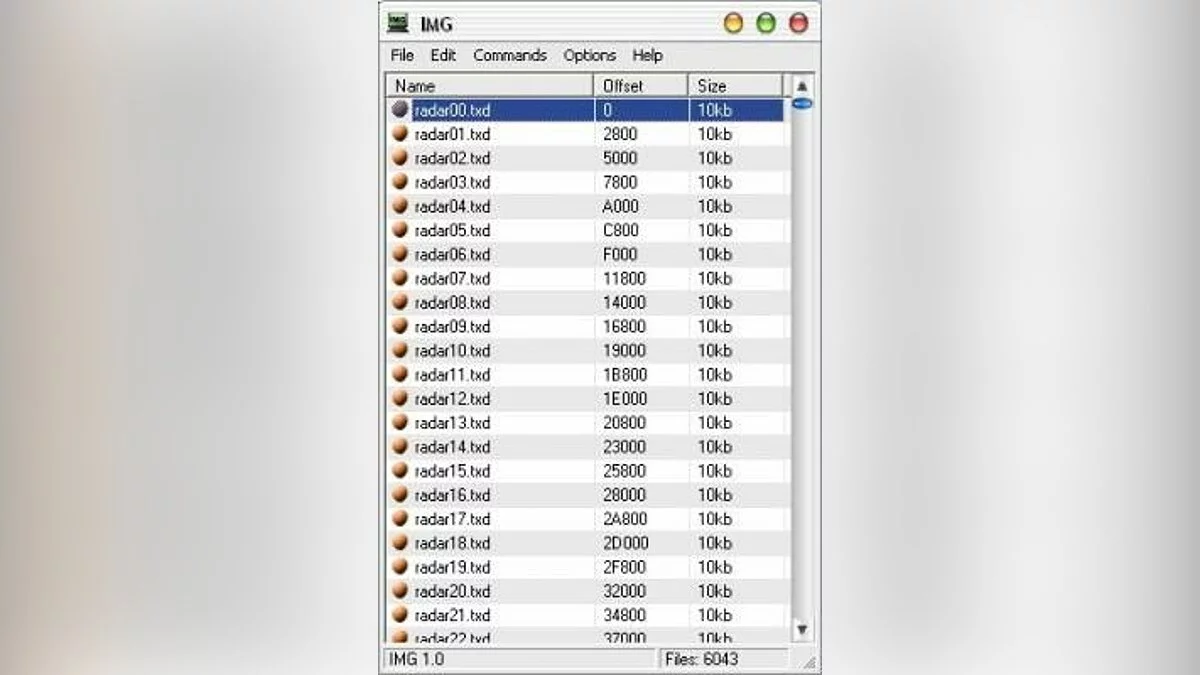Open the Commands menu
1200x675 pixels.
pos(510,55)
